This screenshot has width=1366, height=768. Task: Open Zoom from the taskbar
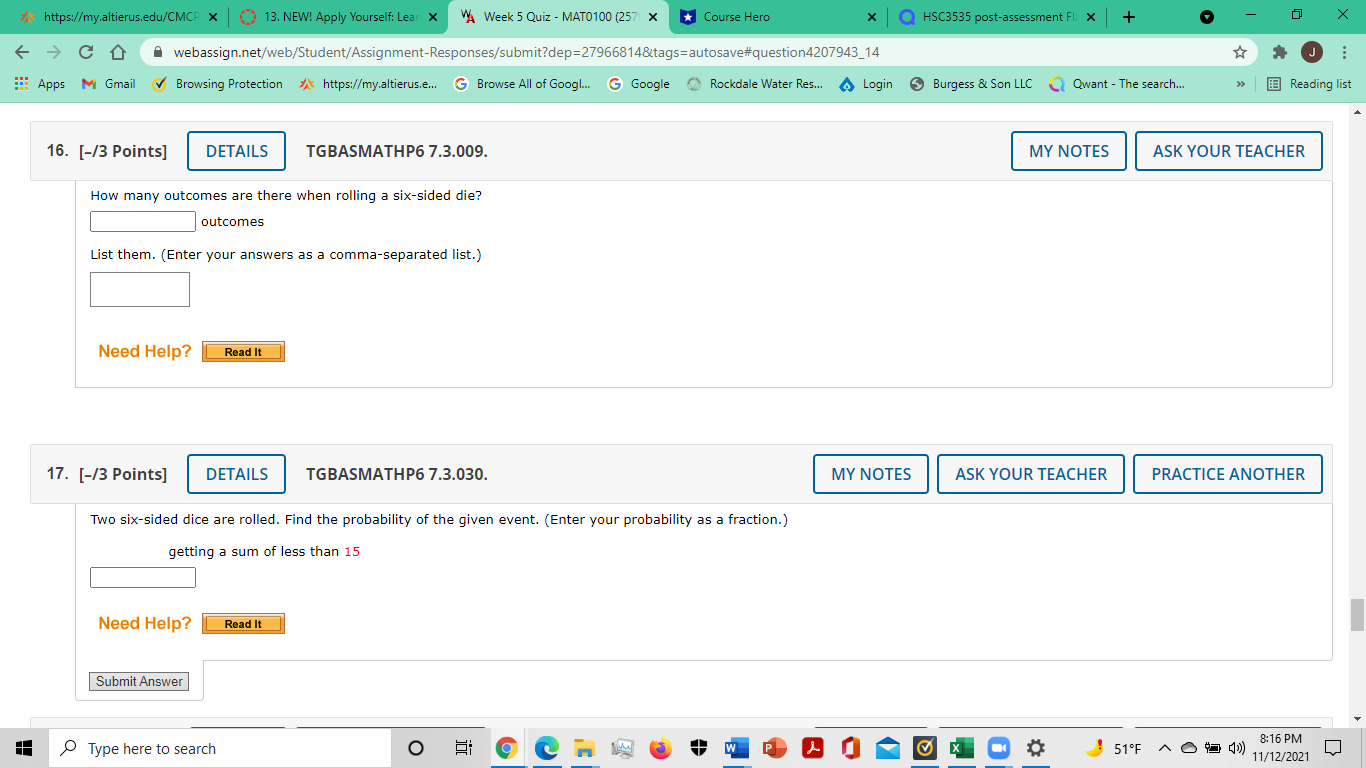coord(999,748)
